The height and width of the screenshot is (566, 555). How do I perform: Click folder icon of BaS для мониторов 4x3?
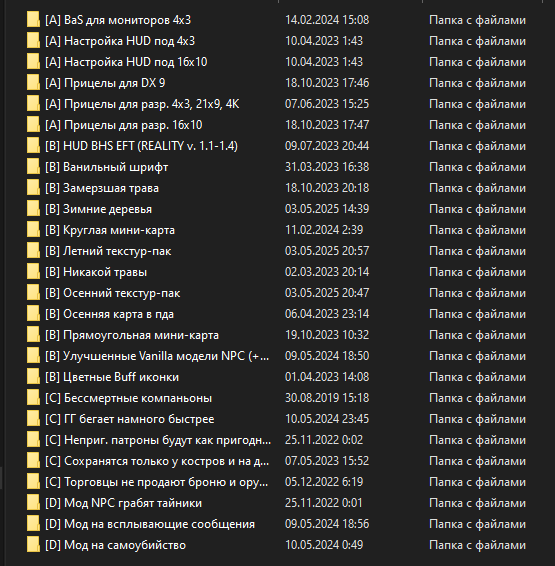(33, 20)
